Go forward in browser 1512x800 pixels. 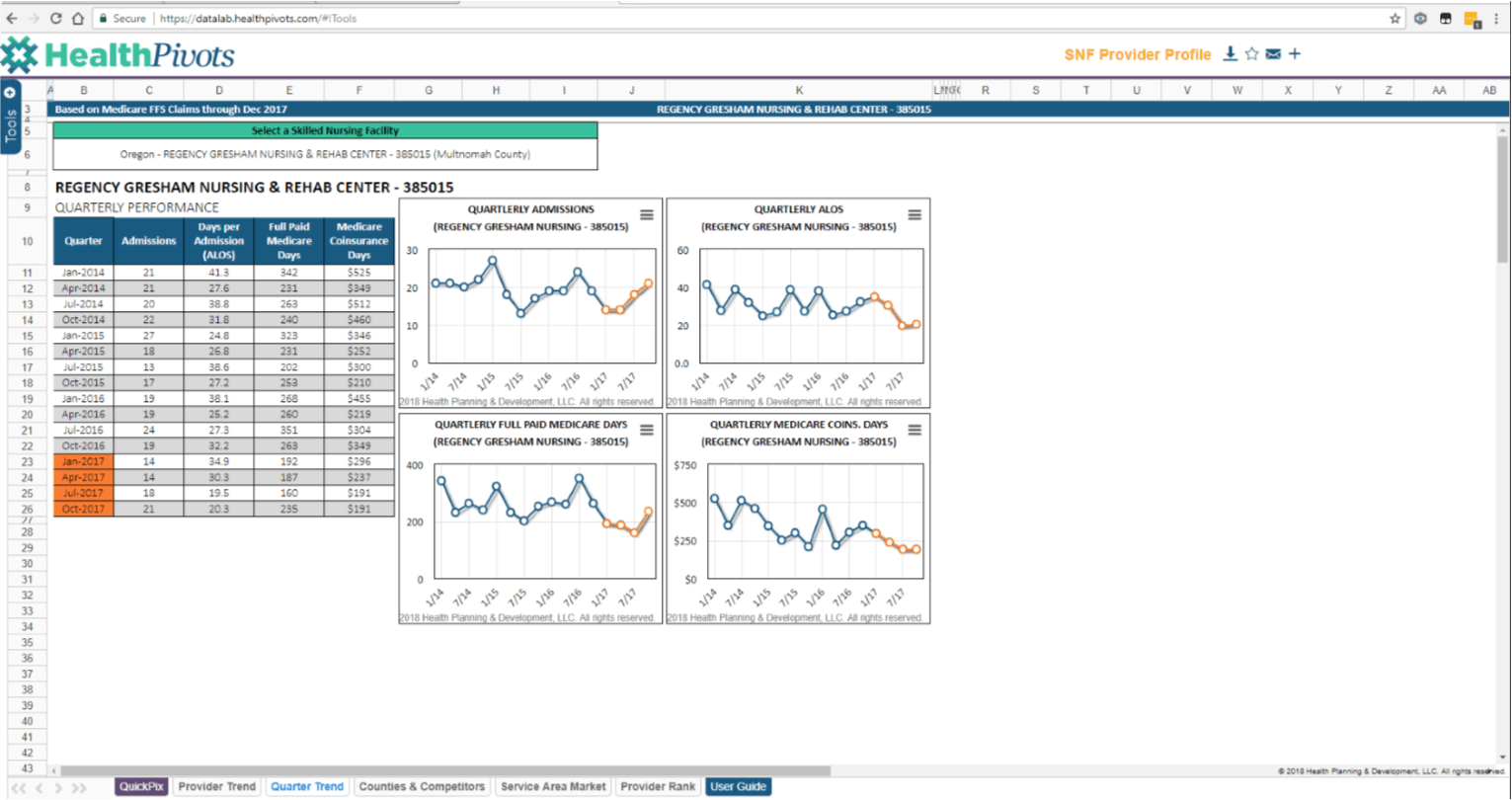tap(35, 19)
